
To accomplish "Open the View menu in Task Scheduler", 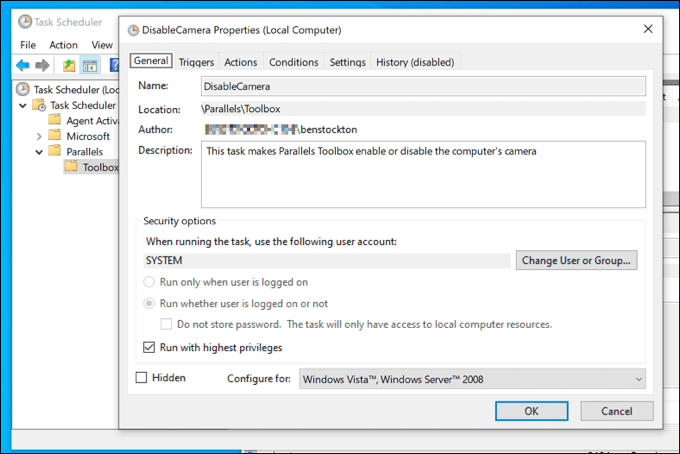I will pyautogui.click(x=102, y=45).
